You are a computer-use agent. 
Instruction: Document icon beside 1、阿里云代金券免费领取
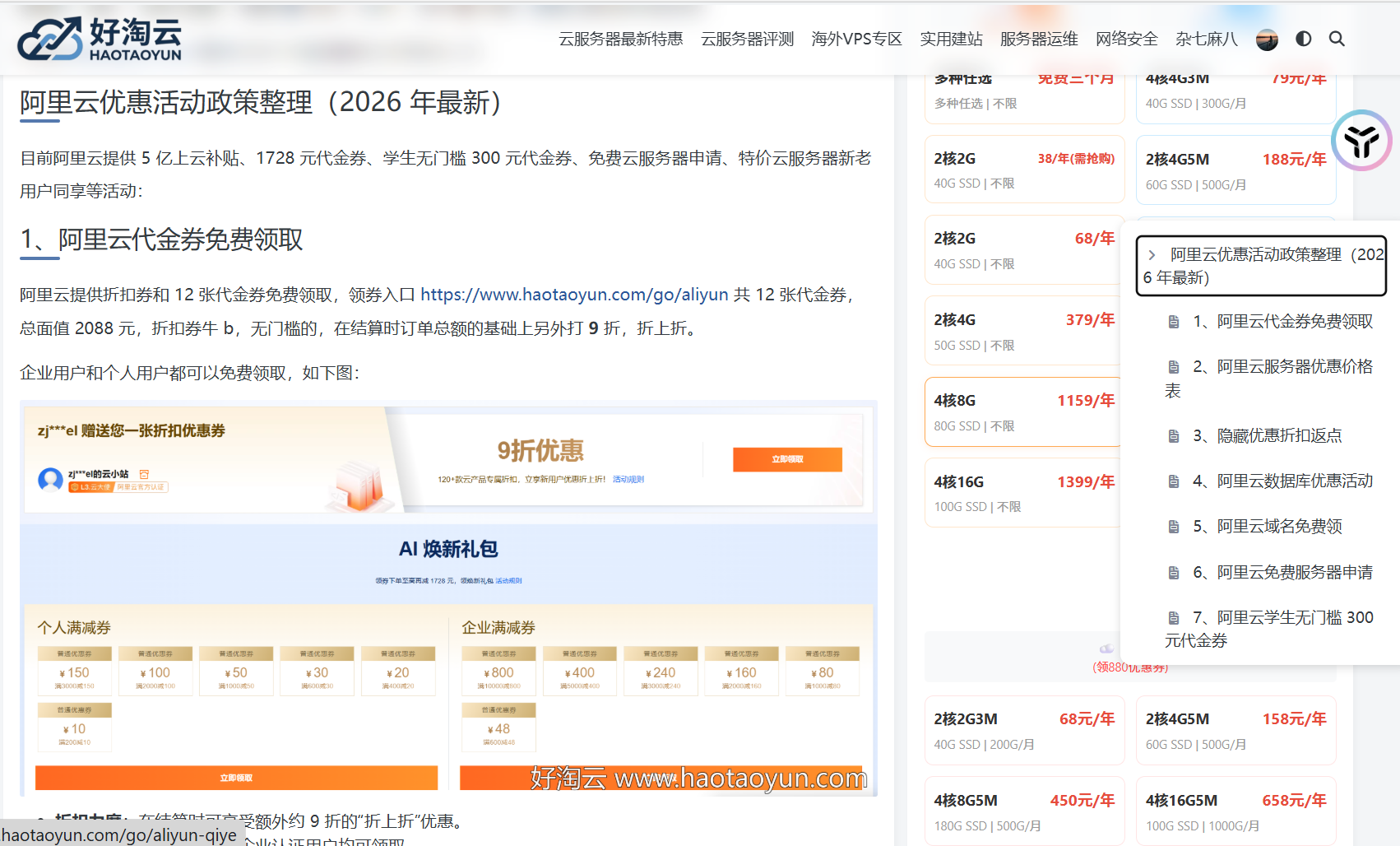(1174, 322)
